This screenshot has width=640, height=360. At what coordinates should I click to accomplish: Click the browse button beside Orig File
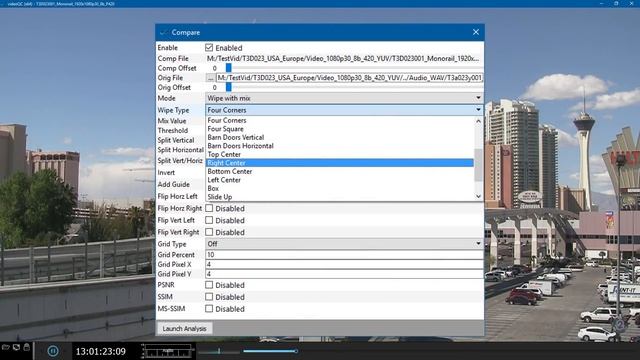(x=210, y=78)
